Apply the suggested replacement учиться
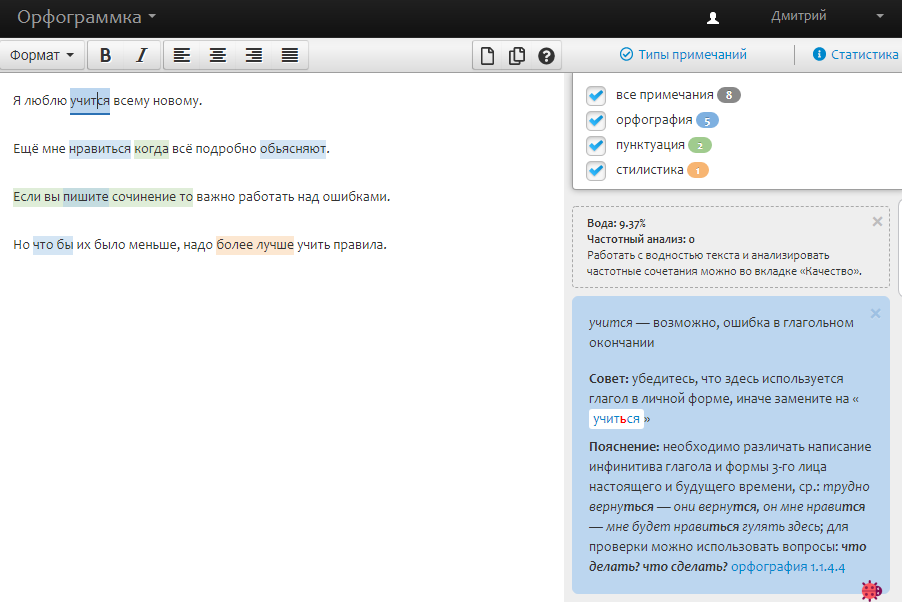Viewport: 902px width, 602px height. pyautogui.click(x=616, y=419)
